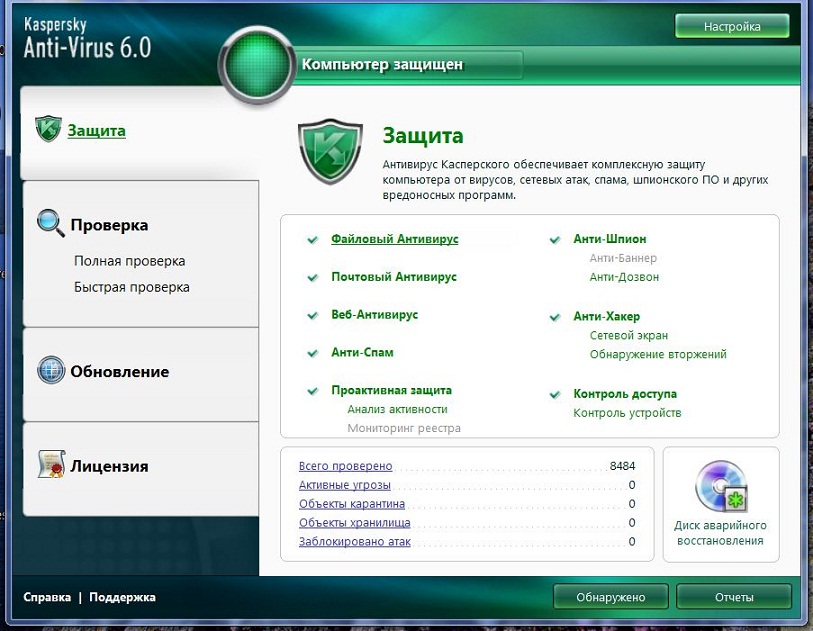Viewport: 813px width, 631px height.
Task: Open Анти-Шпион component
Action: click(x=610, y=239)
